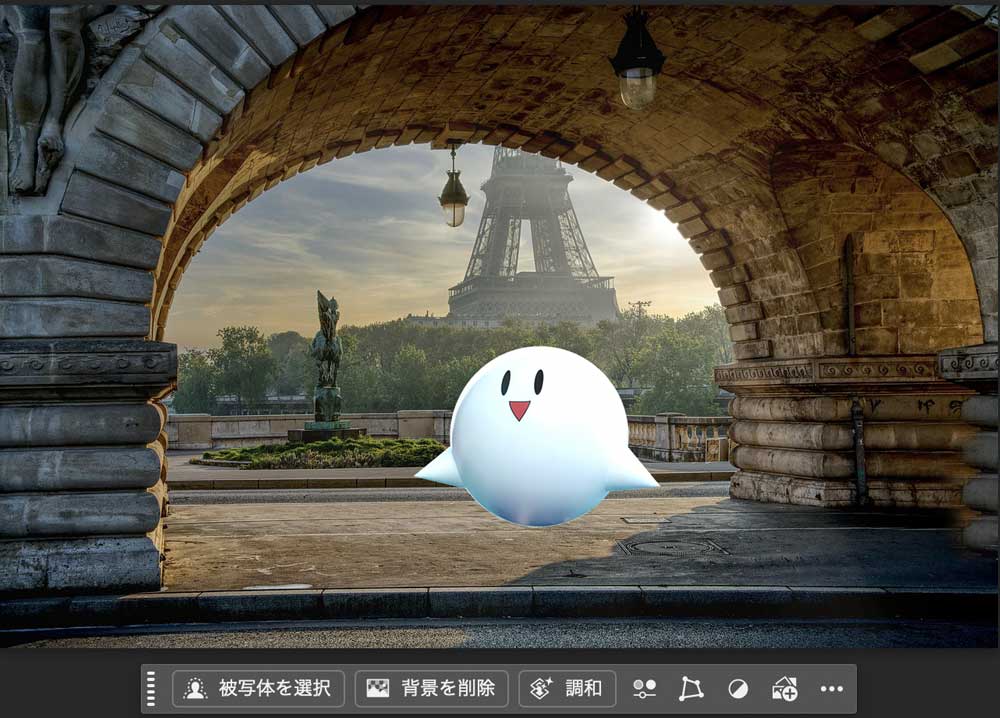Click the 被写体を選択 button
This screenshot has width=1000, height=718.
[257, 687]
